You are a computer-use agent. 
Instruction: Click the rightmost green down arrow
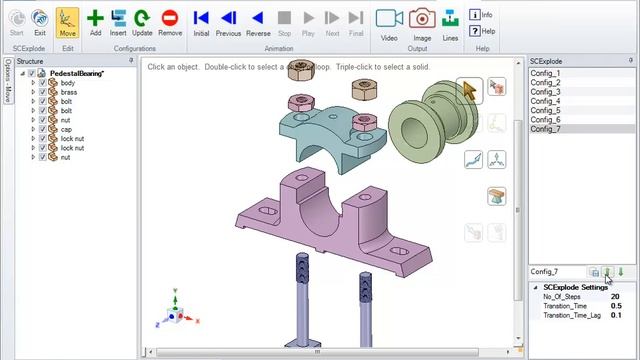[x=621, y=272]
